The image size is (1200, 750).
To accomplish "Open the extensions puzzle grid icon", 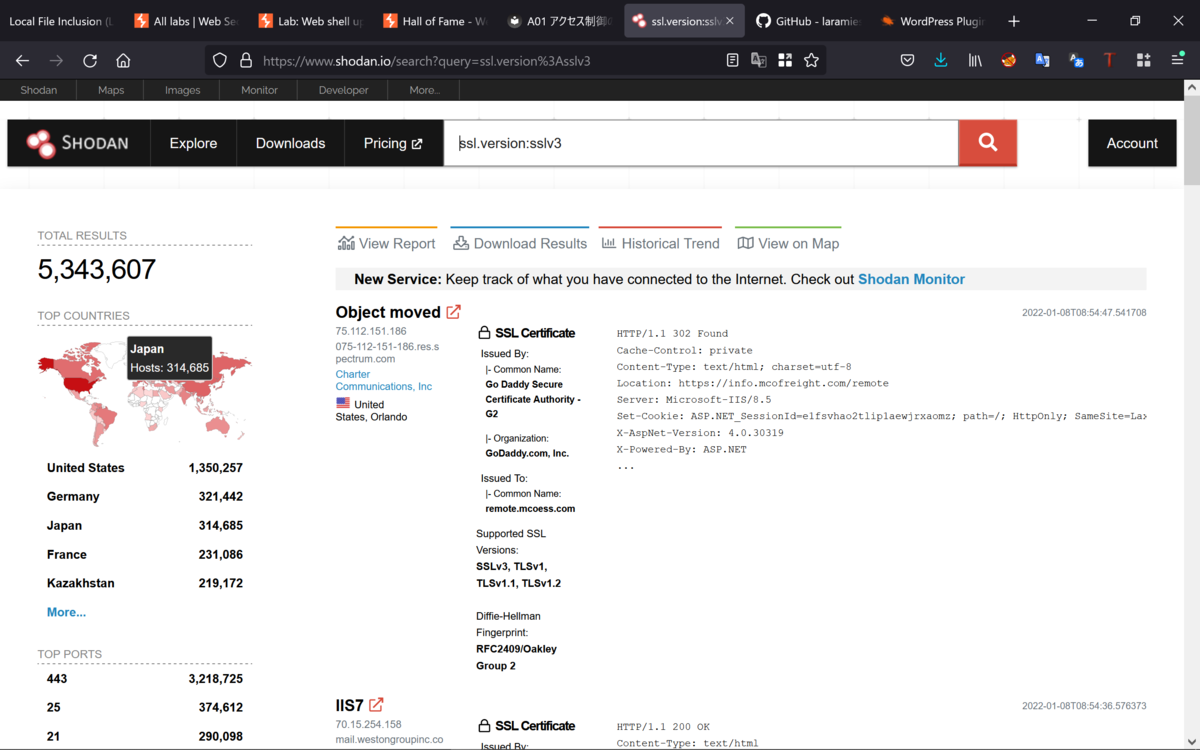I will [x=1143, y=61].
